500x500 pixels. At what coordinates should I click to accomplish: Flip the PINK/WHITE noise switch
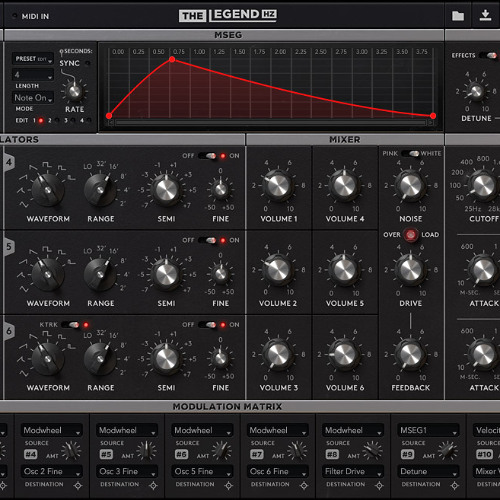click(410, 153)
